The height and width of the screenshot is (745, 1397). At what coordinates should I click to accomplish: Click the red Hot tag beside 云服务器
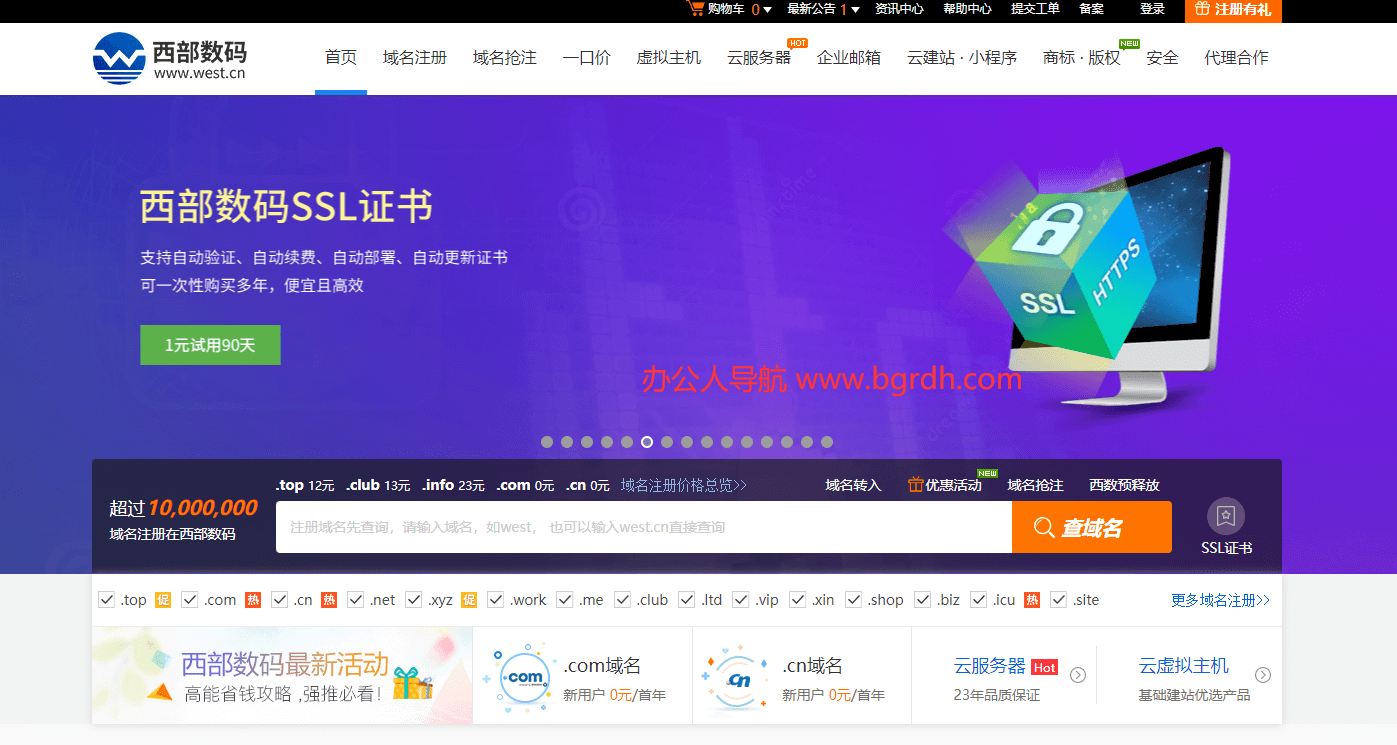tap(1044, 667)
